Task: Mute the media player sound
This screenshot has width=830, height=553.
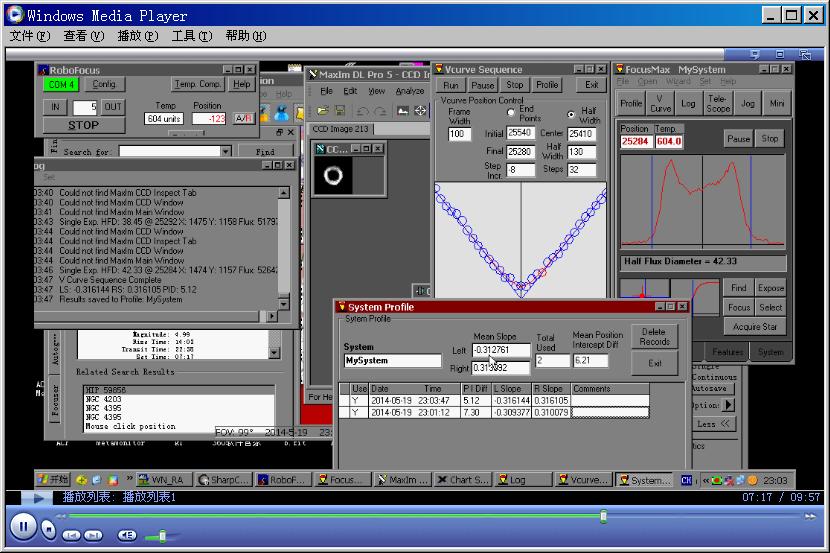Action: click(127, 535)
